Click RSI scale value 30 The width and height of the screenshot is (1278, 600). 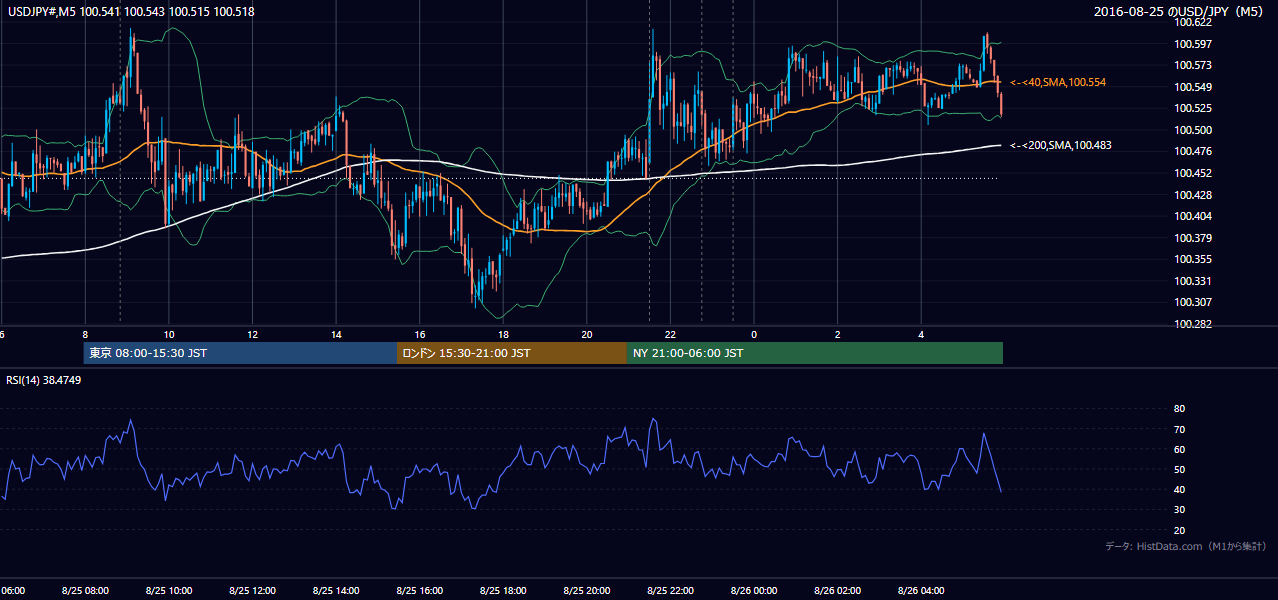tap(1179, 510)
